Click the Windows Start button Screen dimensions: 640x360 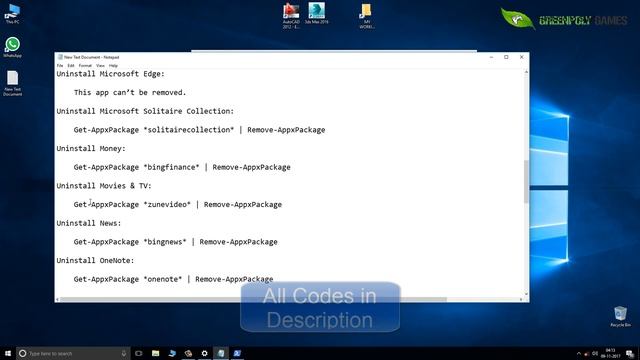click(x=8, y=353)
